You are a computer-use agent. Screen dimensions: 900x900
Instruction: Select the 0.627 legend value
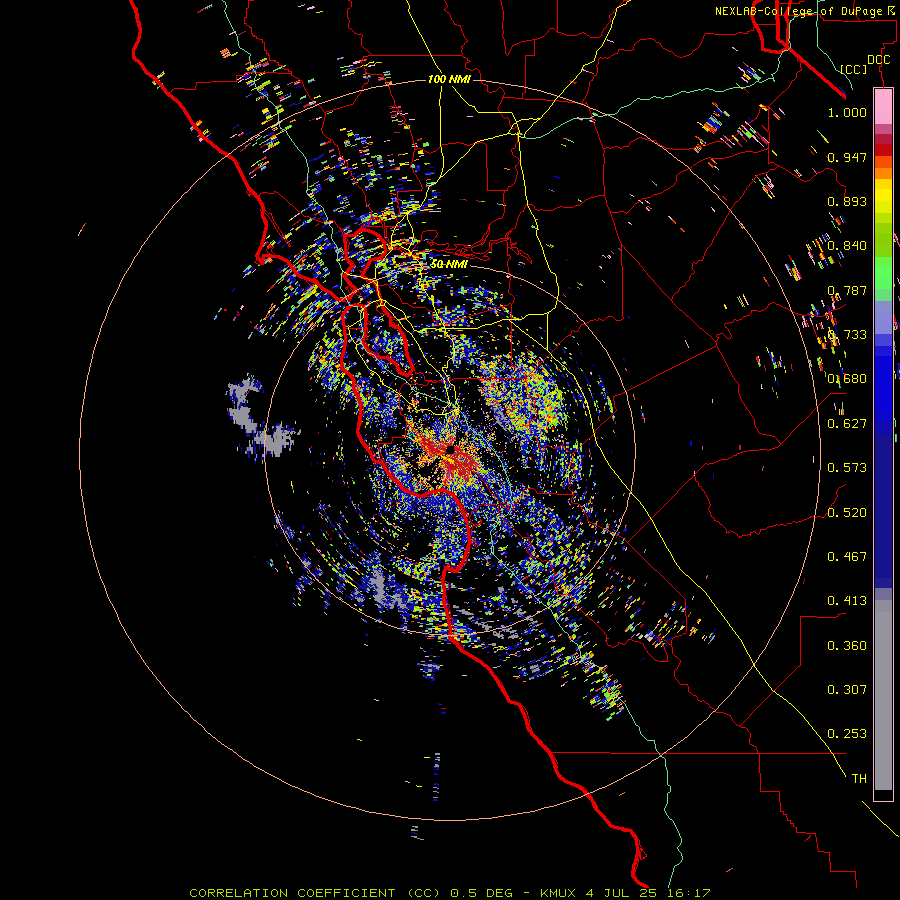pyautogui.click(x=847, y=424)
